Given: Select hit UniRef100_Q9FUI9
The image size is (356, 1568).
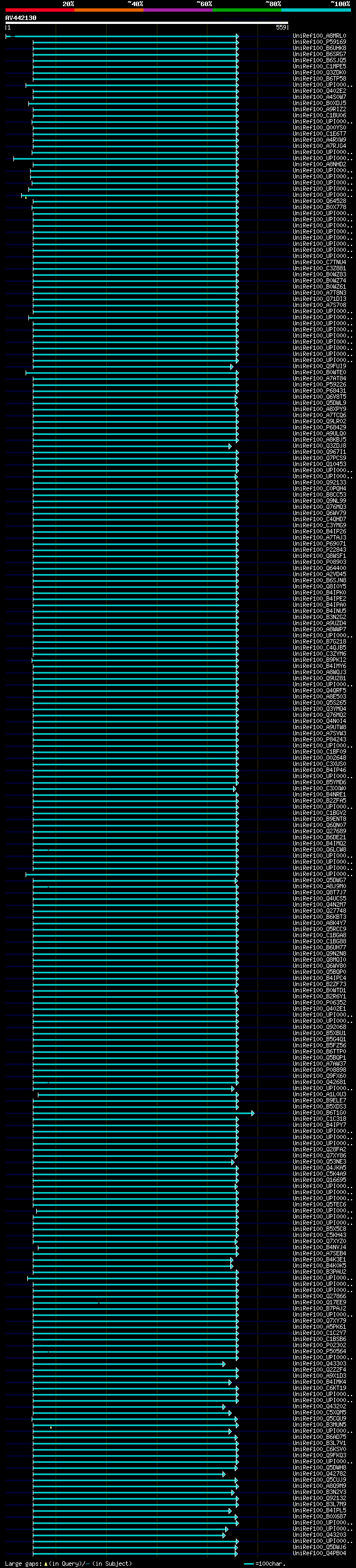Looking at the screenshot, I should 319,367.
